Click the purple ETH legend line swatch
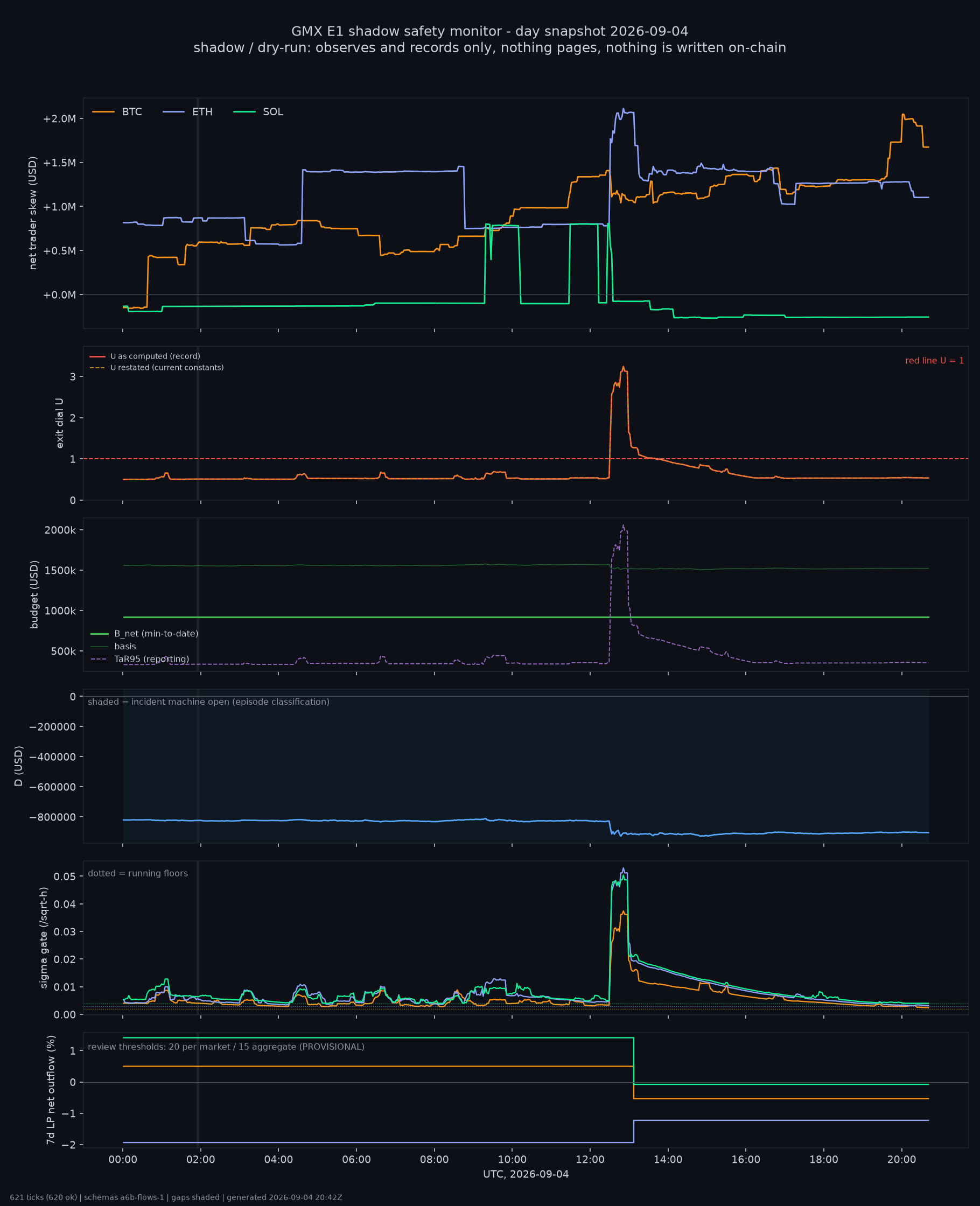Image resolution: width=980 pixels, height=1206 pixels. click(174, 112)
